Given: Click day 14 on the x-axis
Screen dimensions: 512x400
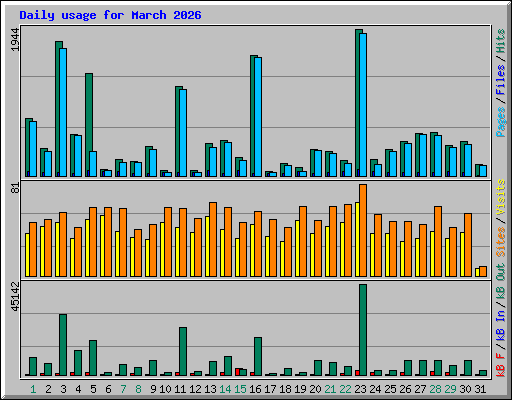Looking at the screenshot, I should click(225, 389).
